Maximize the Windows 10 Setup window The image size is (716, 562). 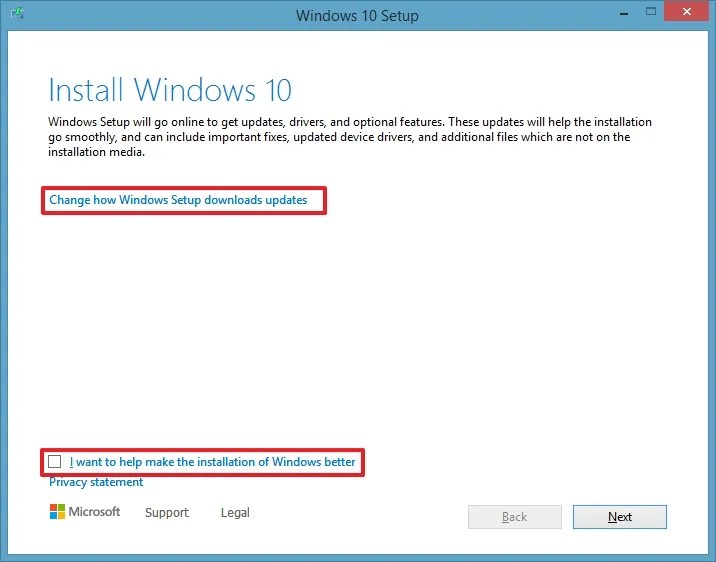coord(651,12)
